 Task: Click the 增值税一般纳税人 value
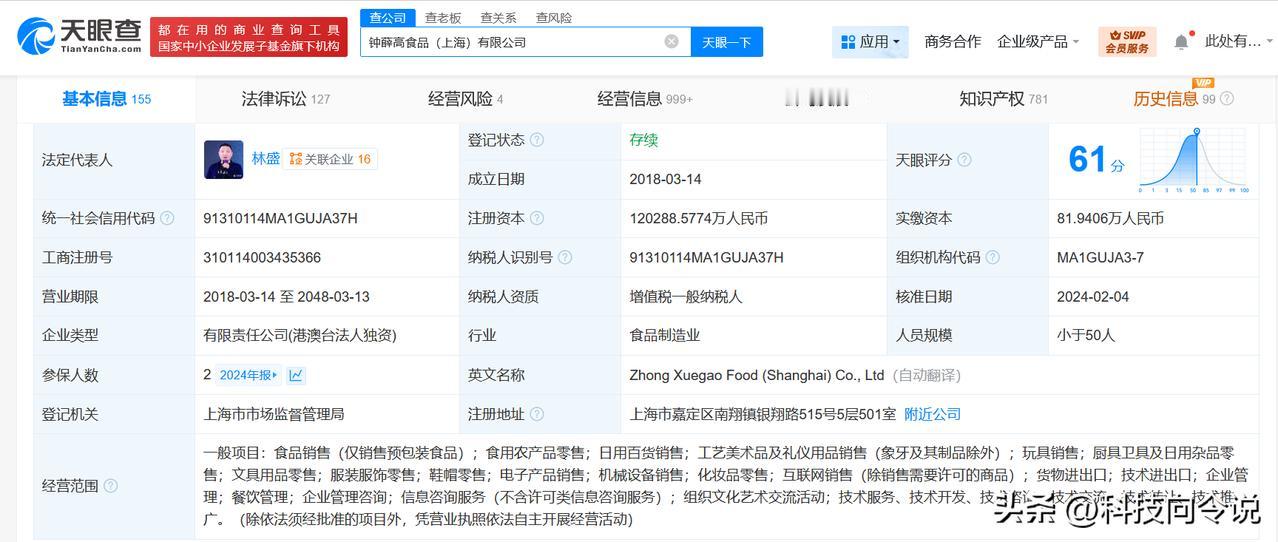tap(687, 297)
